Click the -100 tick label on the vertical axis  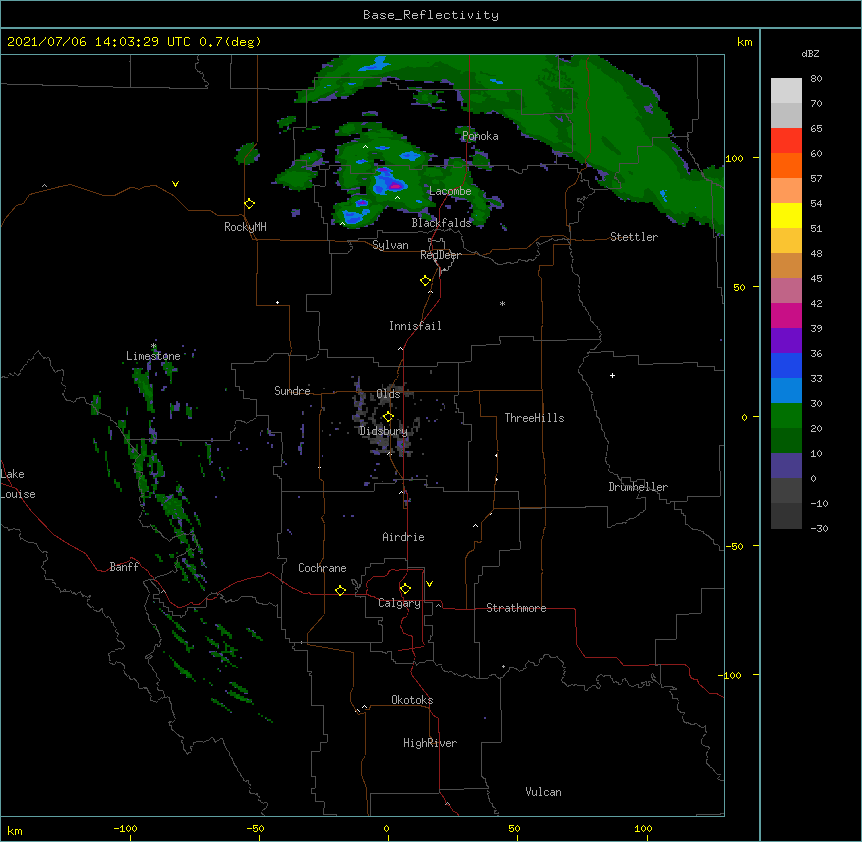[731, 675]
